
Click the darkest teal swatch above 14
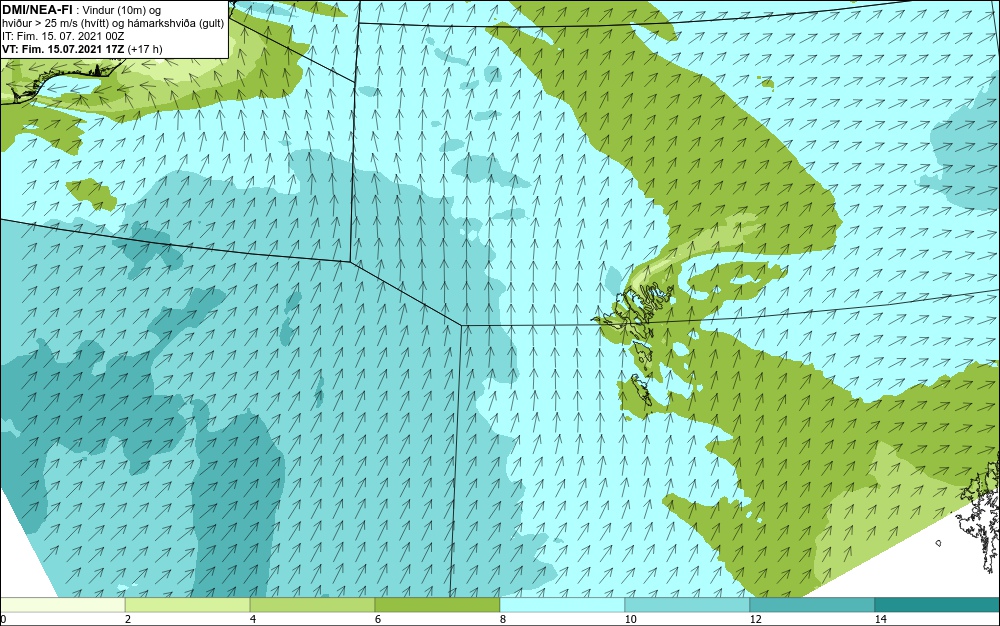pyautogui.click(x=938, y=605)
